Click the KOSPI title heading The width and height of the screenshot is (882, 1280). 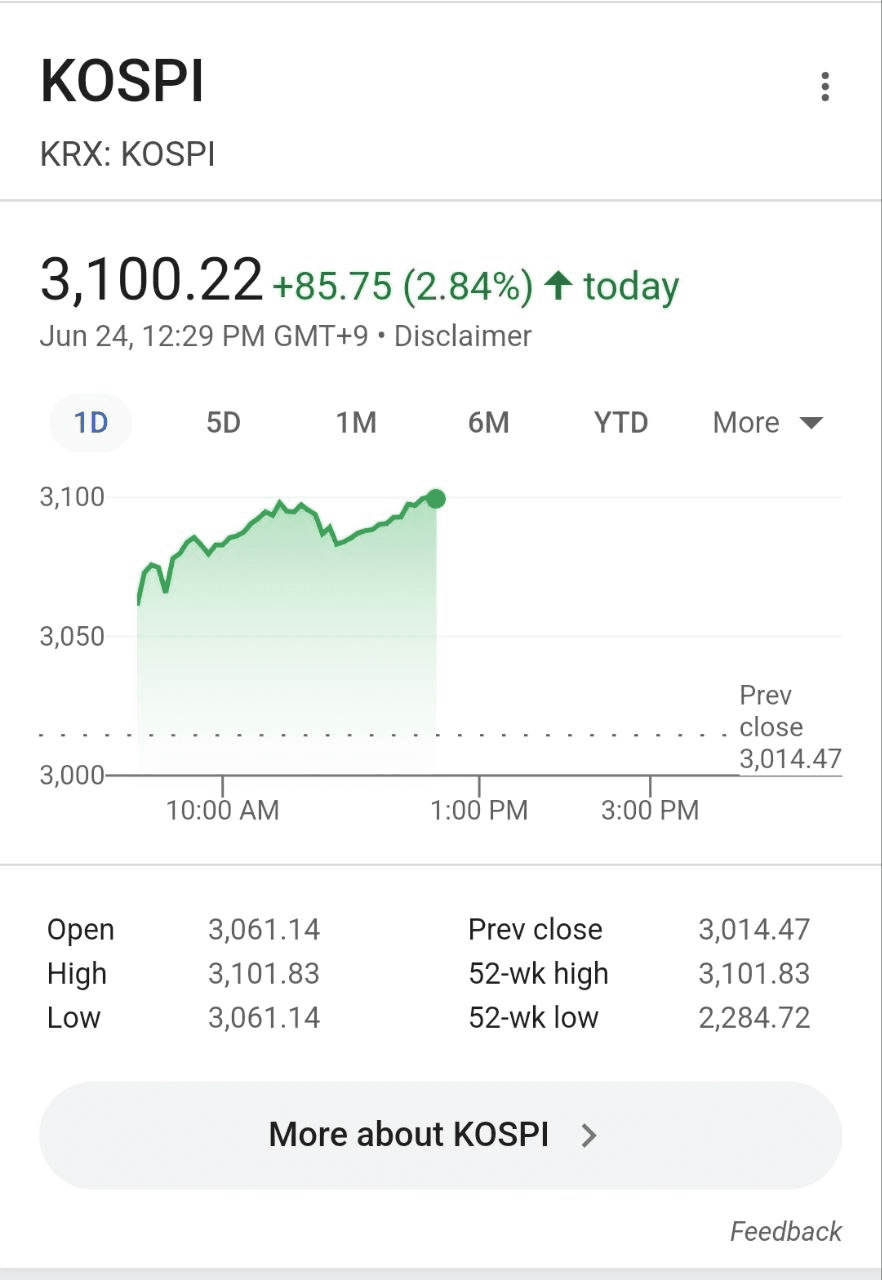pos(122,83)
